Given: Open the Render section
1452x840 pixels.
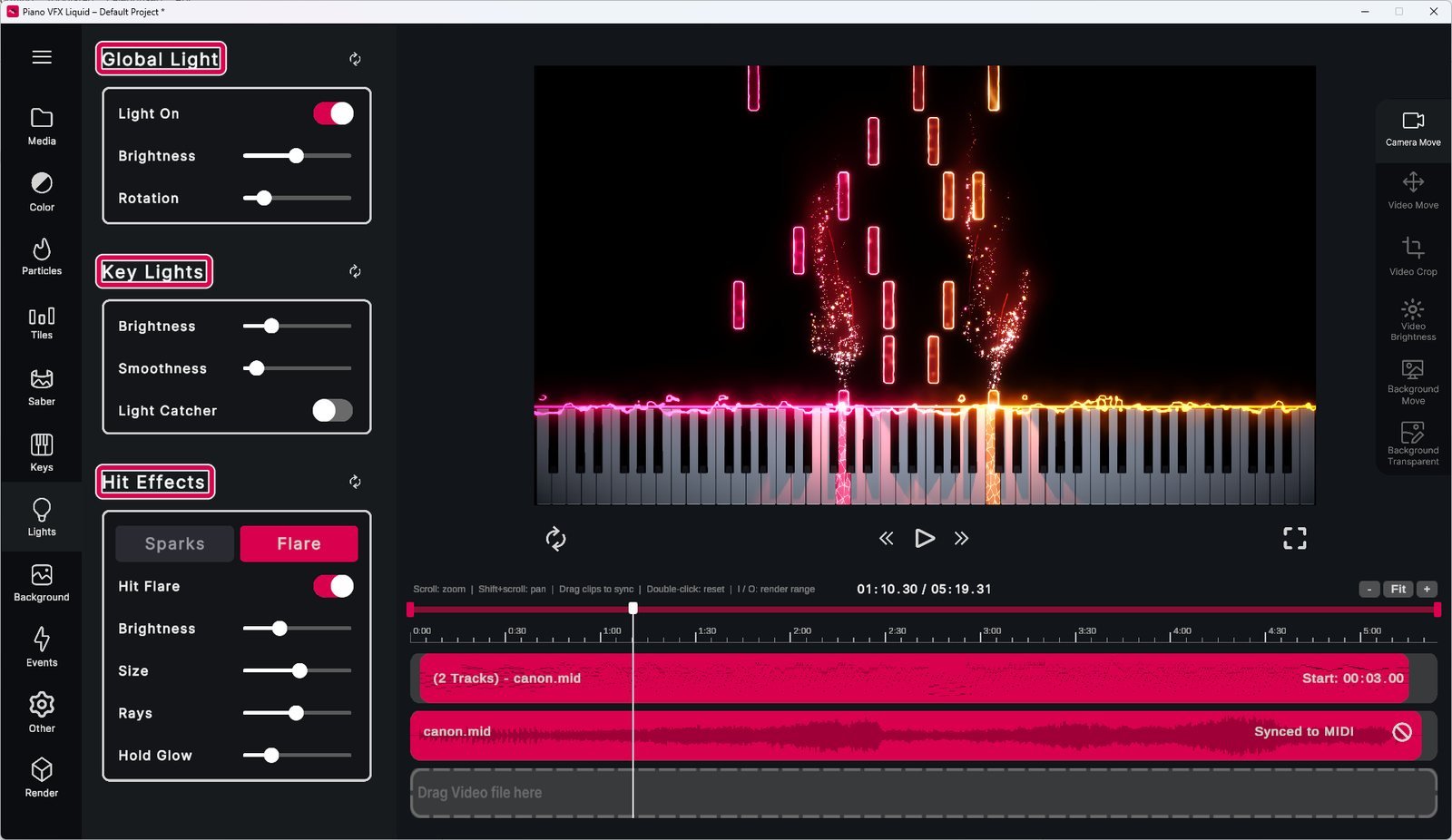Looking at the screenshot, I should 42,778.
